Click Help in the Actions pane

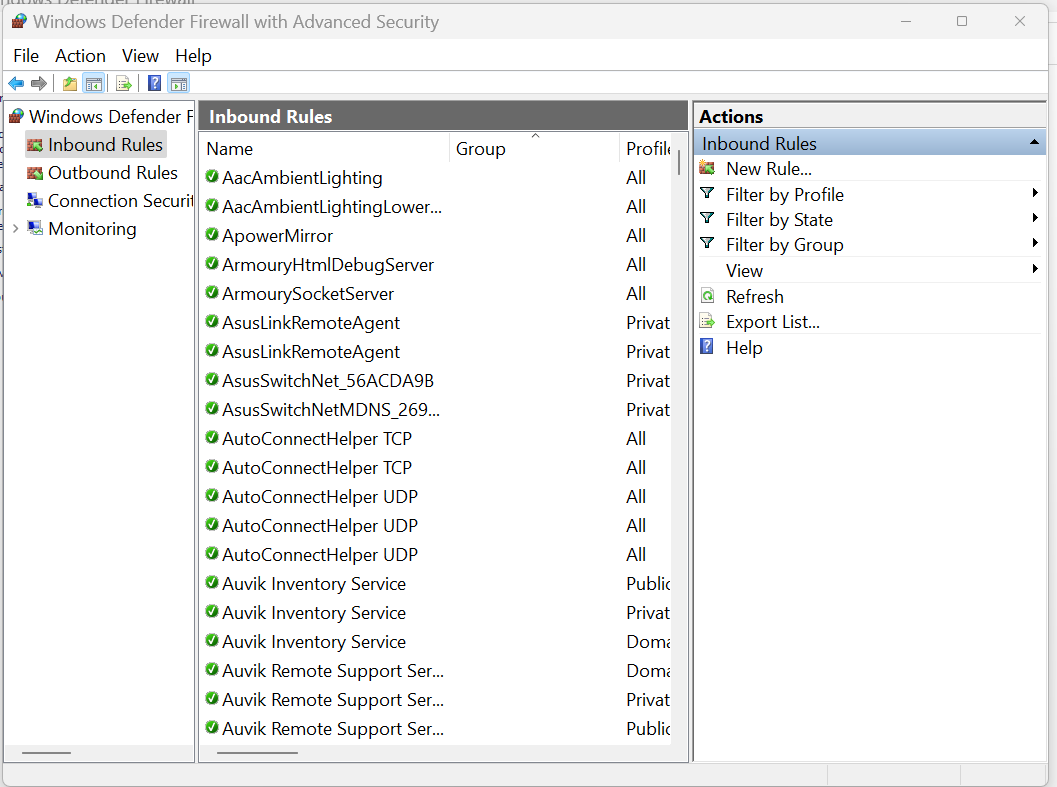[744, 348]
